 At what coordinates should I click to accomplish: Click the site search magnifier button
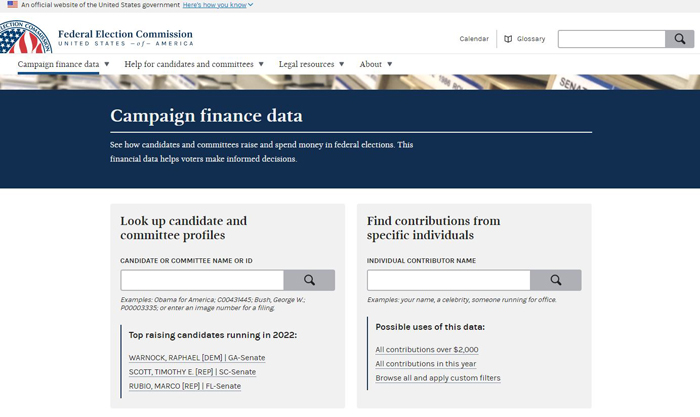tap(679, 39)
